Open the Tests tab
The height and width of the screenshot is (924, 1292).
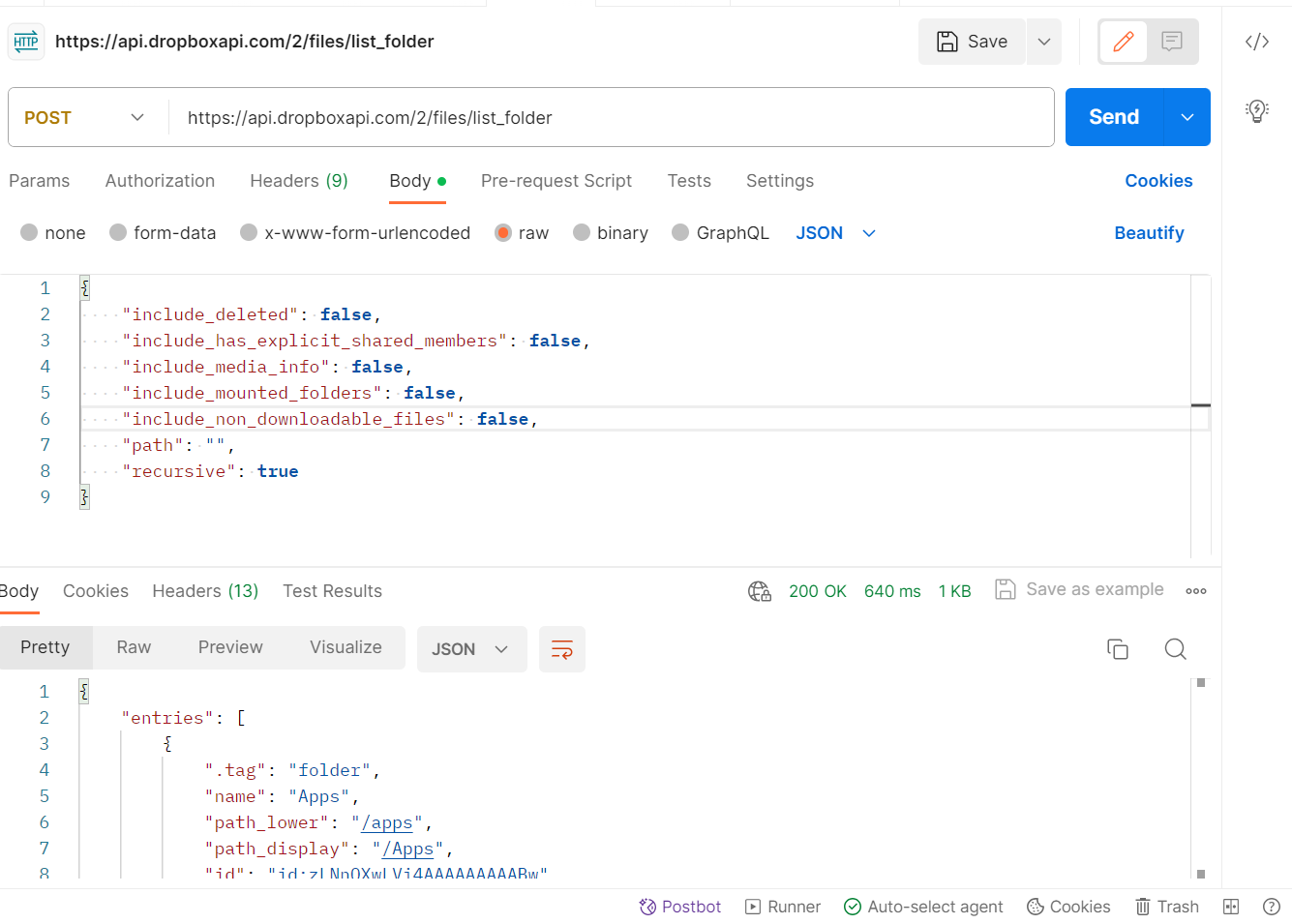689,181
